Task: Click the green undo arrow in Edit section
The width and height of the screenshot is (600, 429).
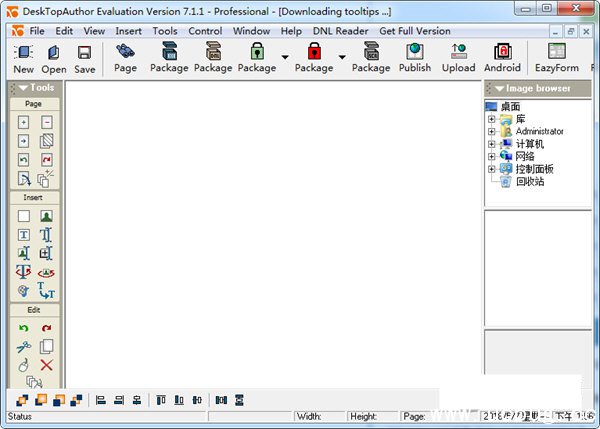Action: coord(24,328)
